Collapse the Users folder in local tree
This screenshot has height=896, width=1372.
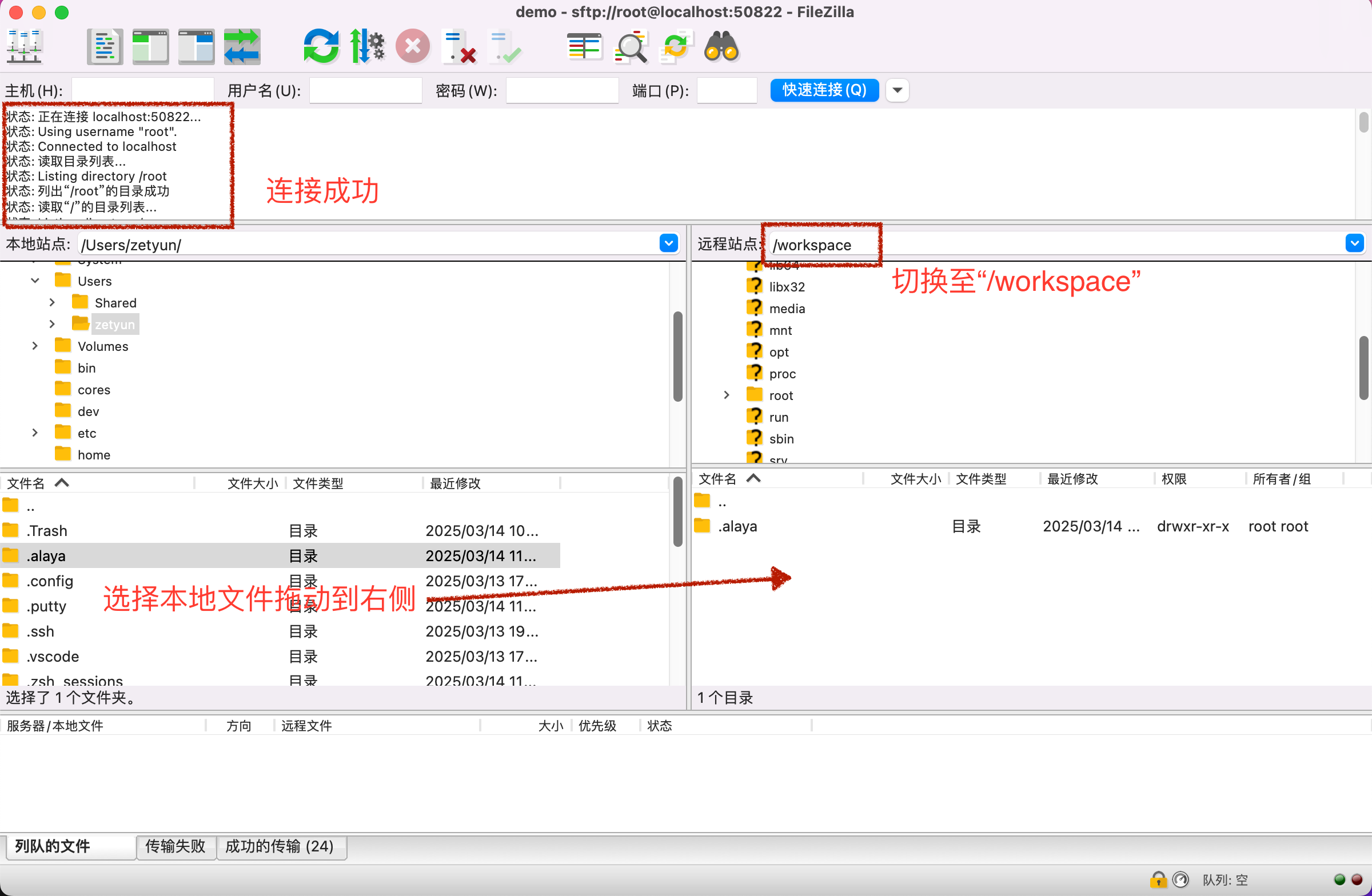(x=35, y=281)
